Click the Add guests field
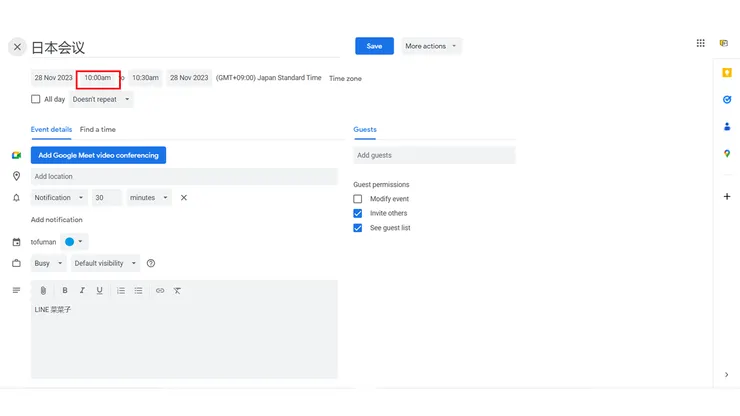 click(434, 155)
